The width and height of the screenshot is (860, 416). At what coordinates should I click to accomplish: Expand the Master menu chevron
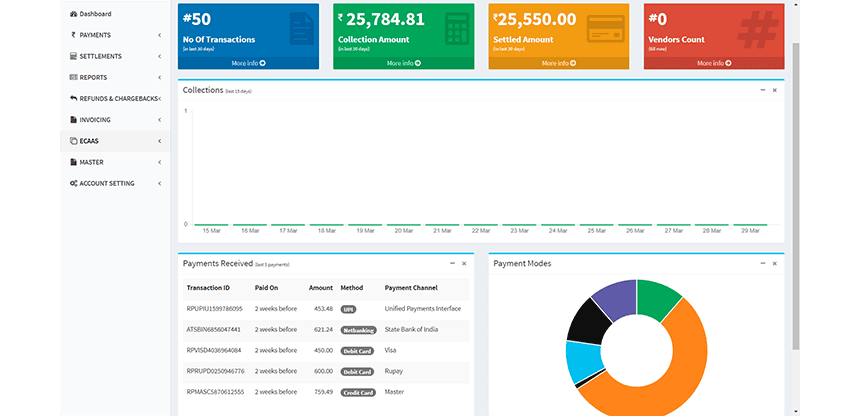pos(160,162)
